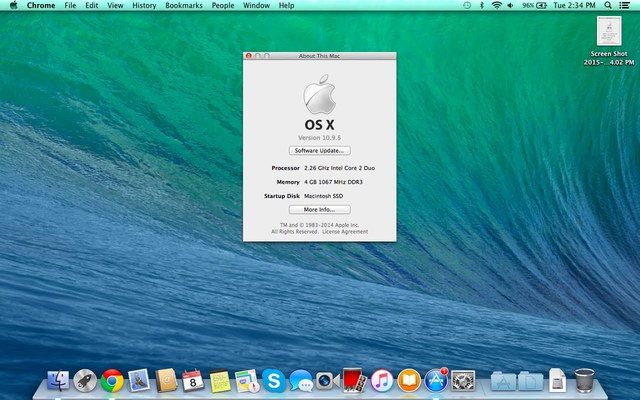
Task: Open the Trash in the dock
Action: tap(584, 380)
